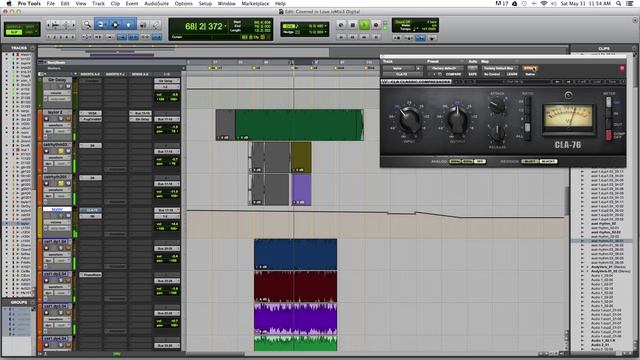Open the AudioSuite menu
The height and width of the screenshot is (360, 640).
pos(156,3)
